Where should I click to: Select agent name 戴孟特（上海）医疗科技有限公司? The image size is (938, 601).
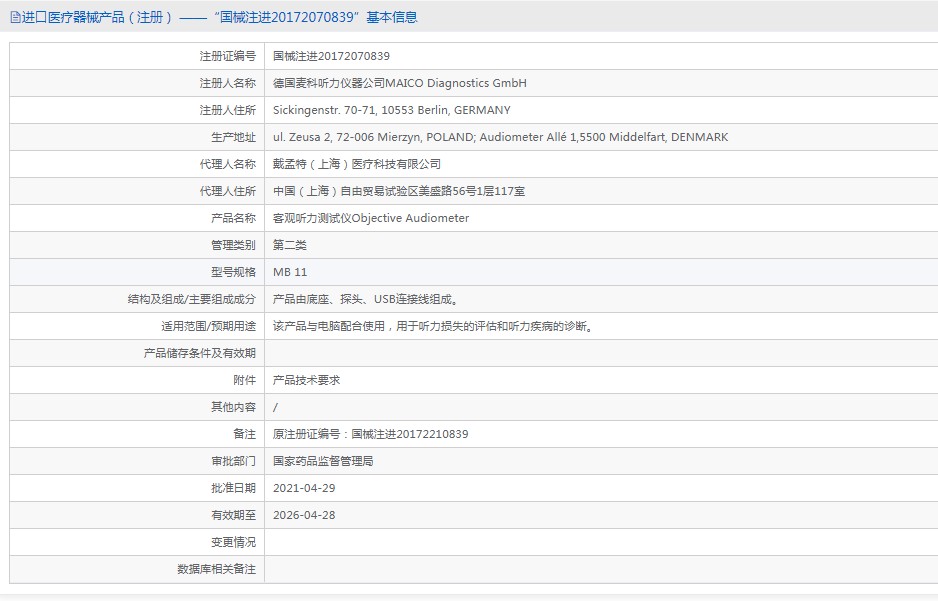[x=357, y=164]
